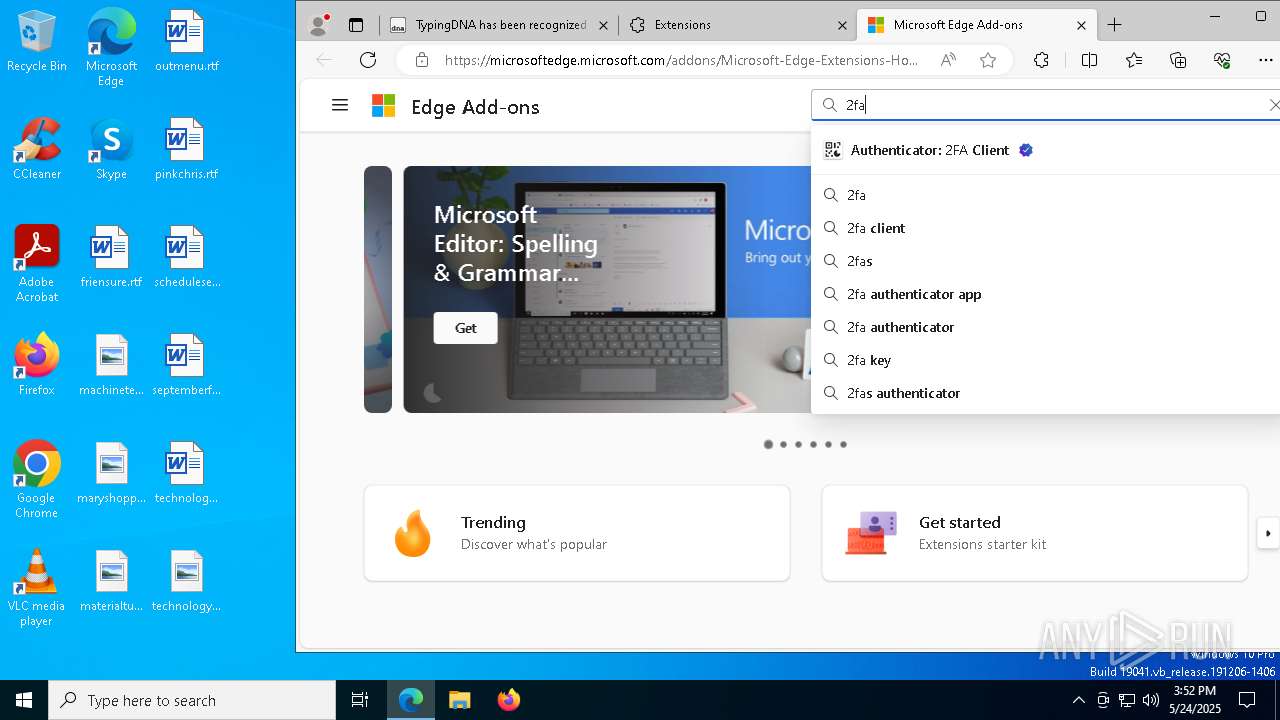Select the third carousel dot

[798, 444]
